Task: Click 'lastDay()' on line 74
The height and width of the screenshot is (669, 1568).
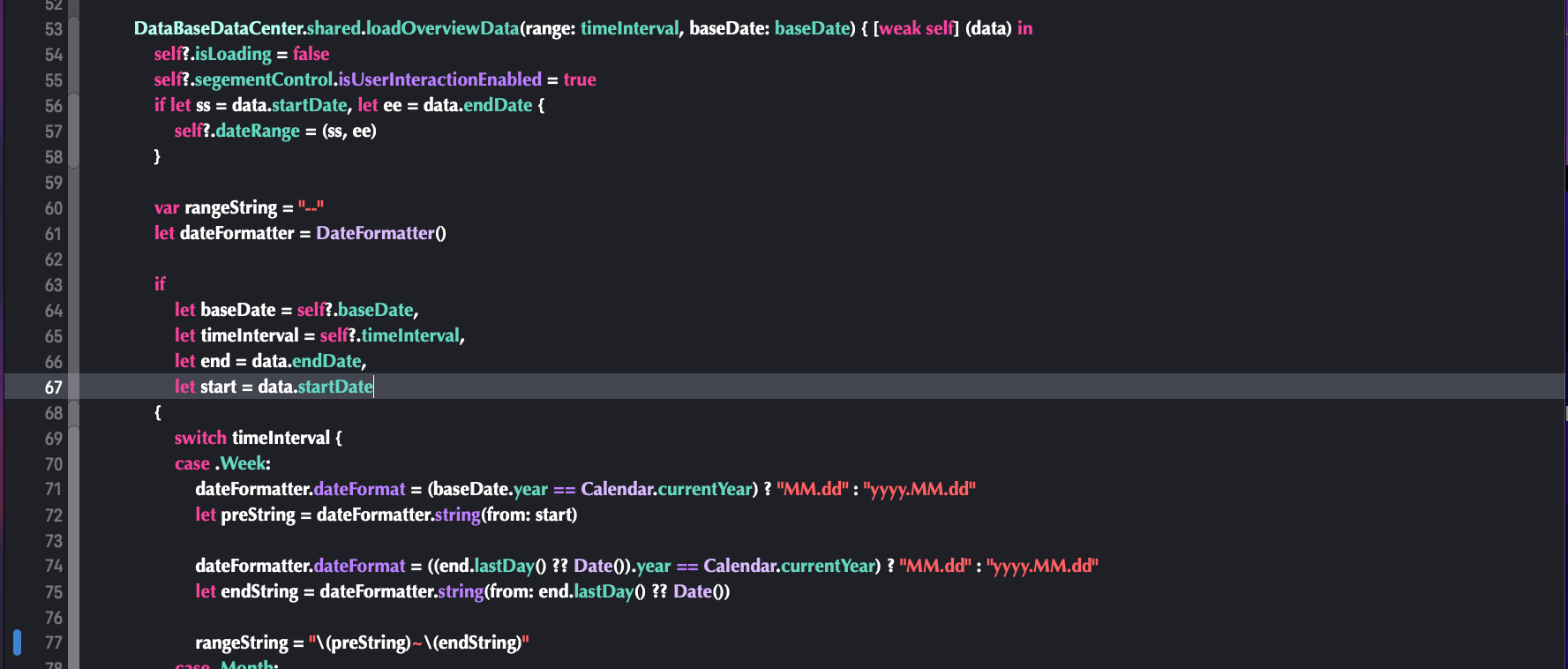Action: point(510,566)
